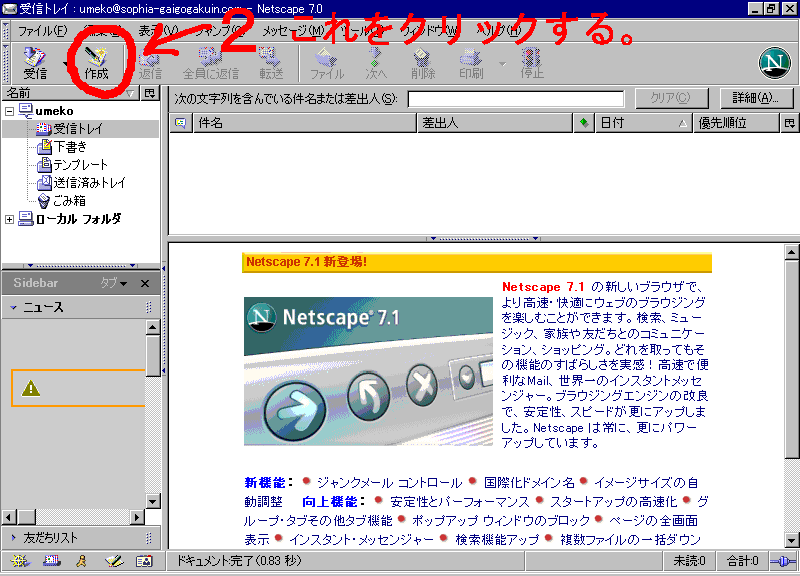This screenshot has height=576, width=800.
Task: Open Composer icon in status bar
Action: point(112,562)
